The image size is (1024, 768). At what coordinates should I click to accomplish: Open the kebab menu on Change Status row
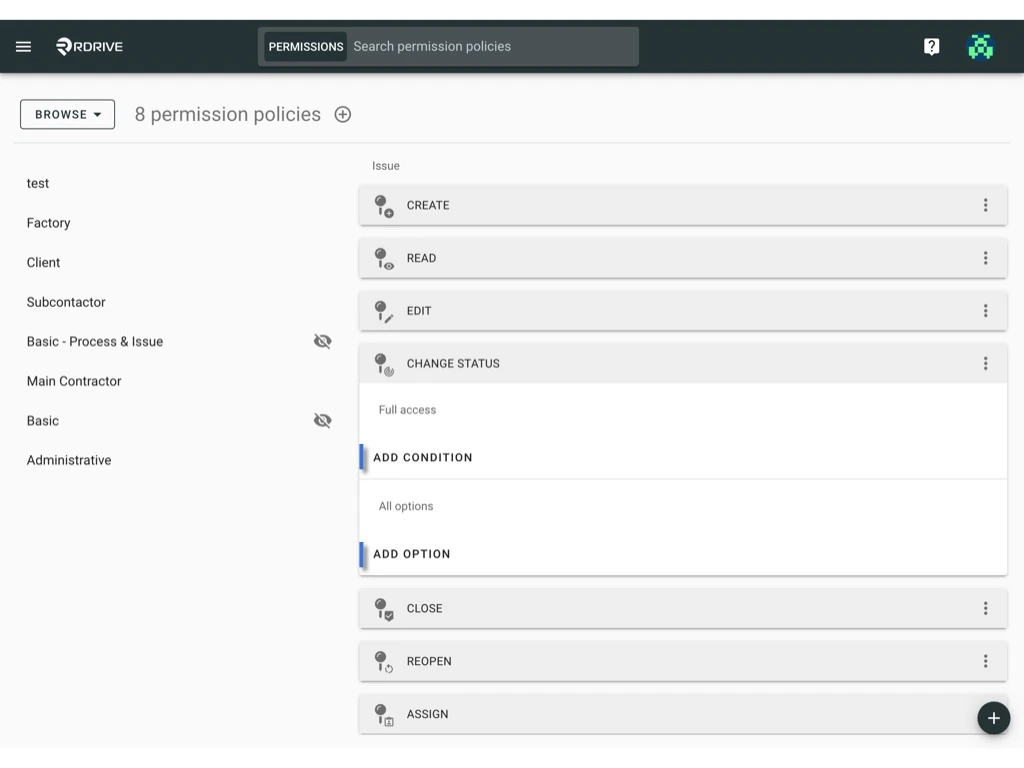(986, 363)
